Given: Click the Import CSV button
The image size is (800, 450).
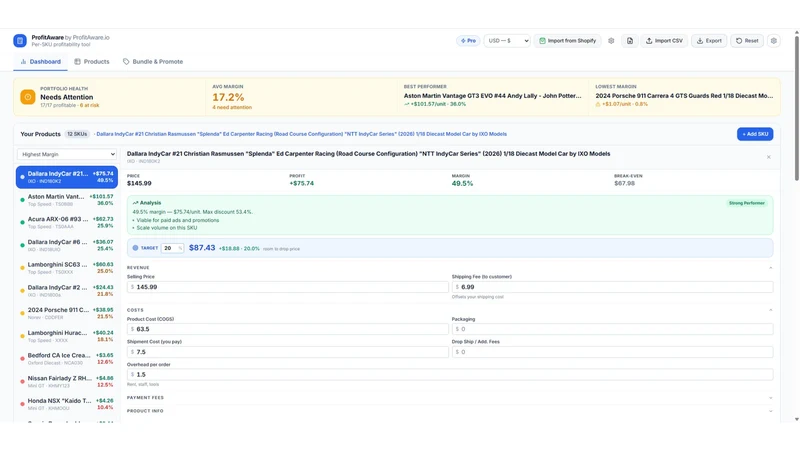Looking at the screenshot, I should [x=664, y=41].
